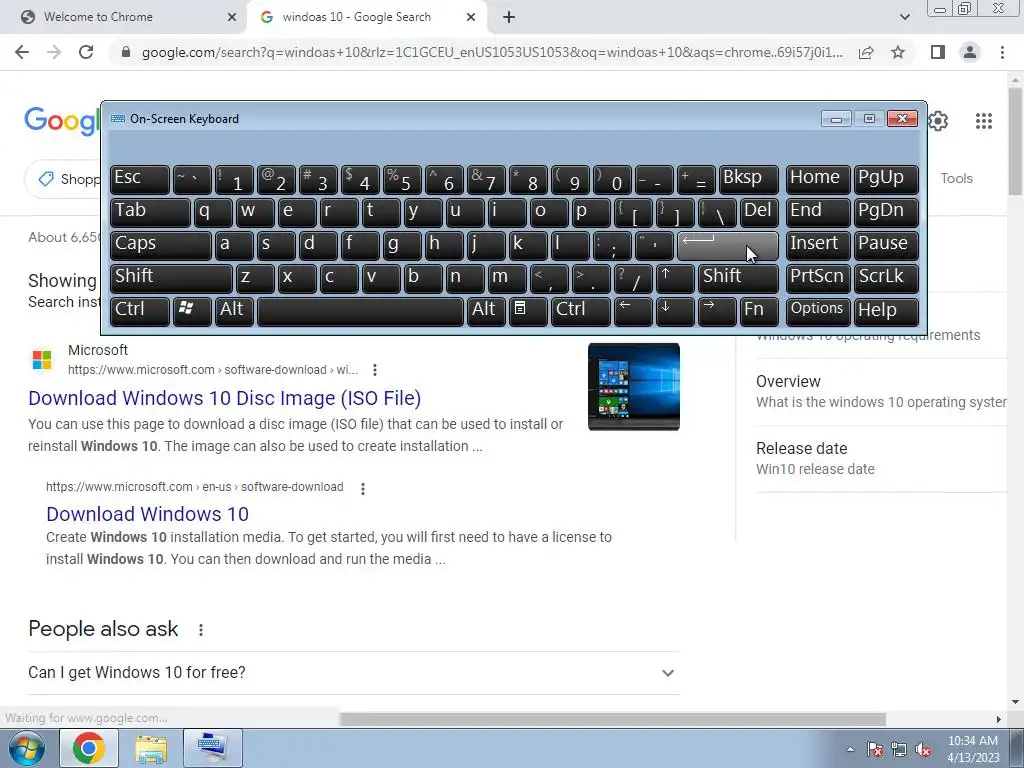Open the Windows Start menu

coord(27,748)
